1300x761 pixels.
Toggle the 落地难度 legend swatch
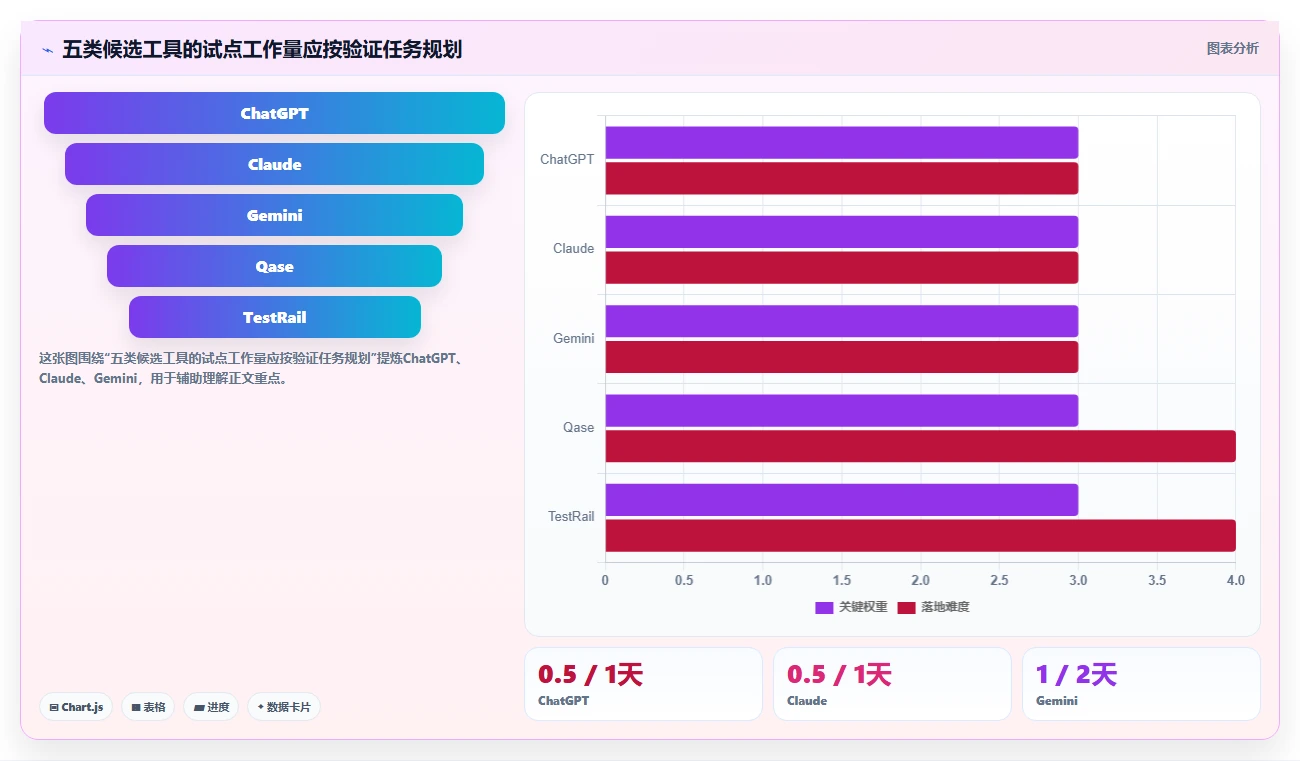point(906,607)
